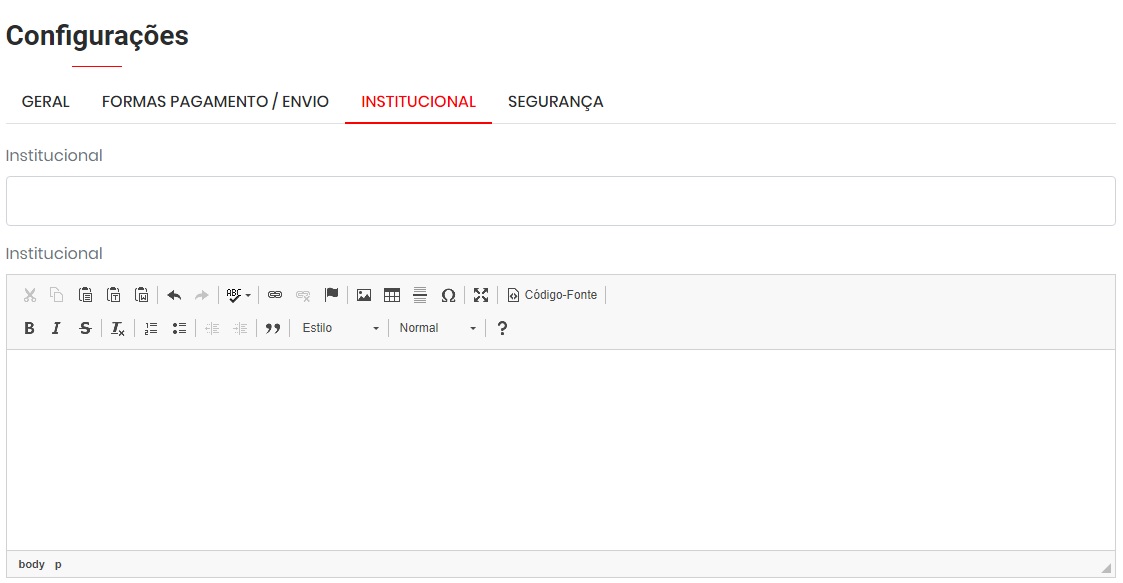Viewport: 1123px width, 583px height.
Task: Apply strikethrough formatting
Action: point(85,328)
